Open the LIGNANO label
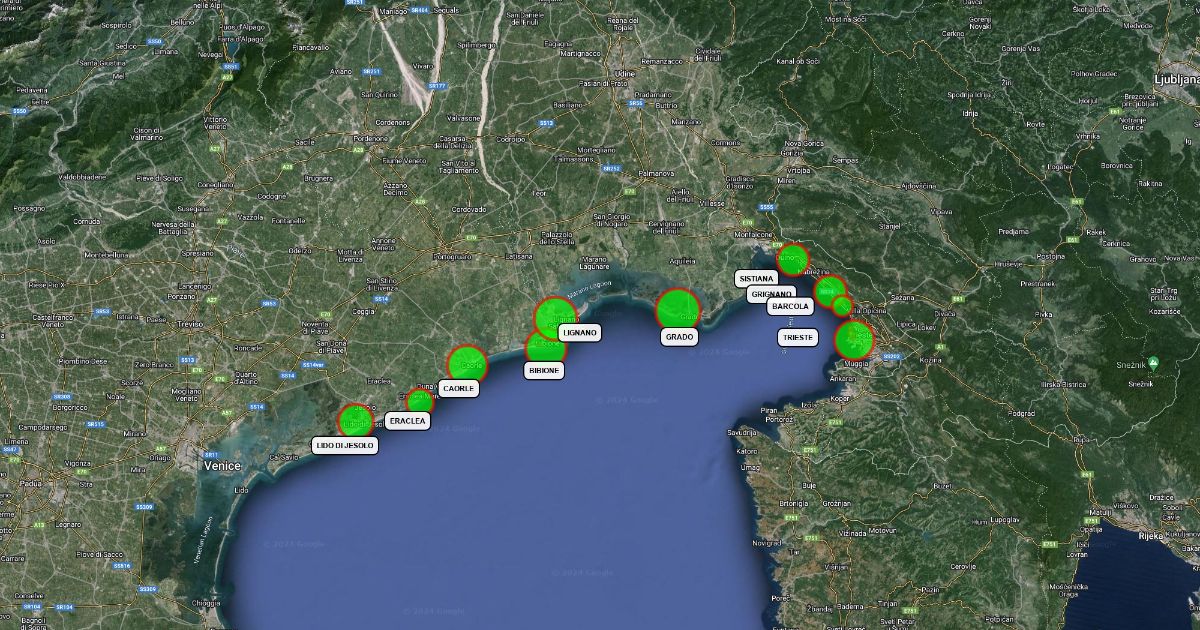 pos(580,332)
